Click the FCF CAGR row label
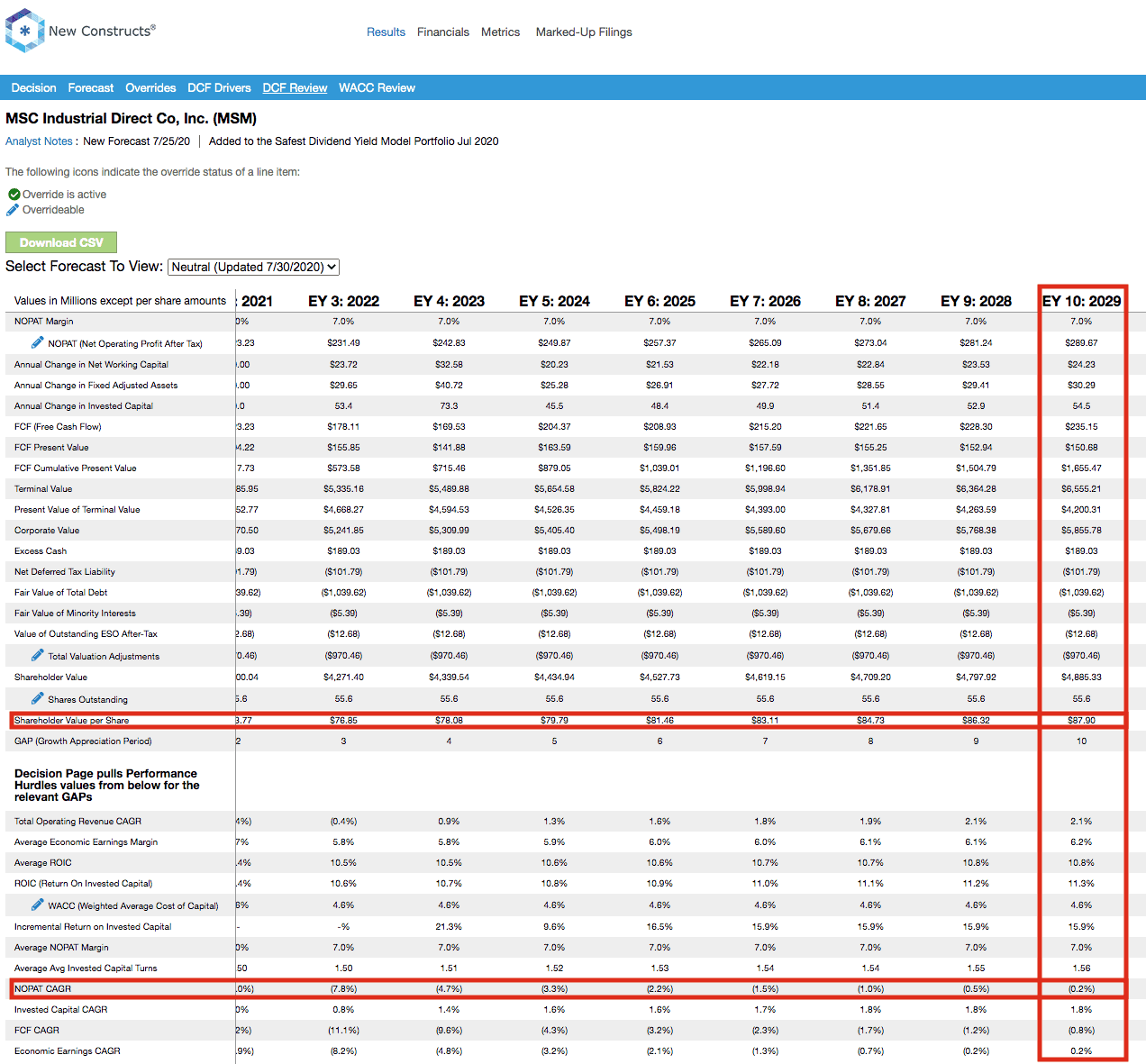Image resolution: width=1146 pixels, height=1064 pixels. click(37, 1031)
